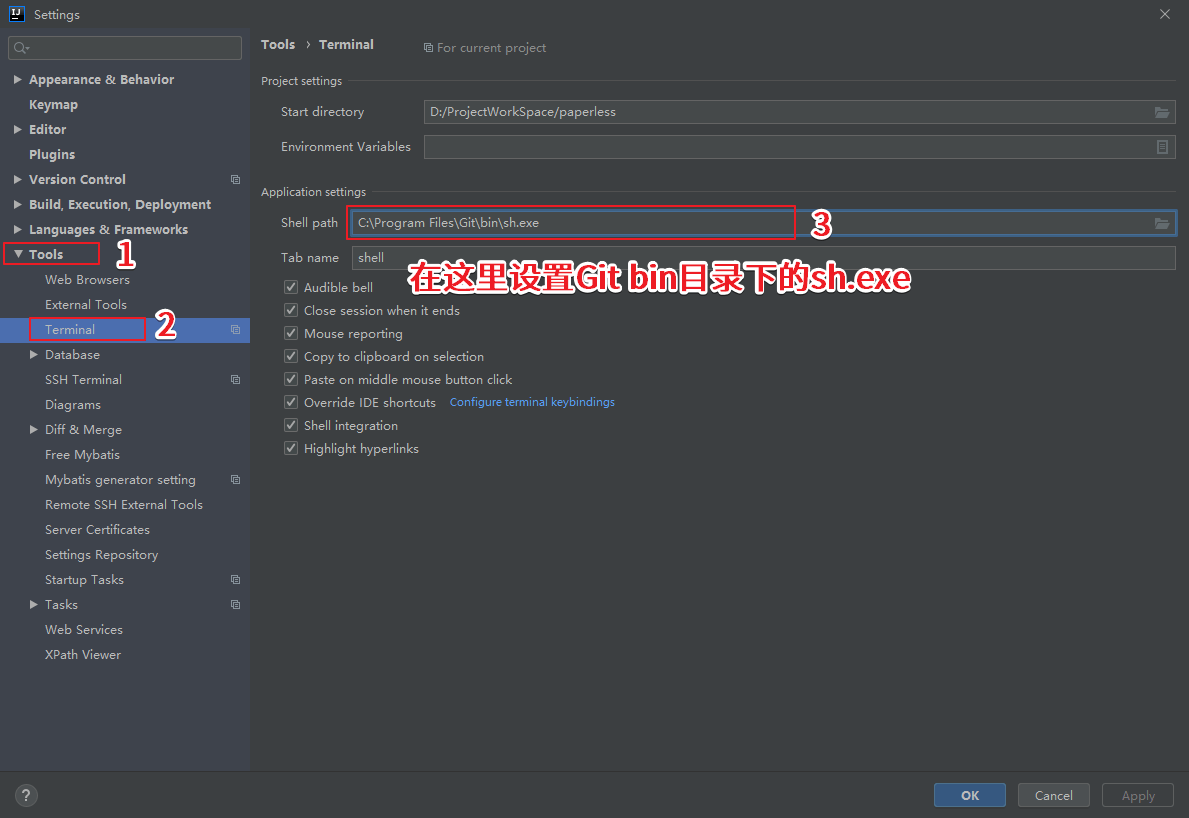1189x818 pixels.
Task: Collapse the Tools tree section
Action: tap(18, 255)
